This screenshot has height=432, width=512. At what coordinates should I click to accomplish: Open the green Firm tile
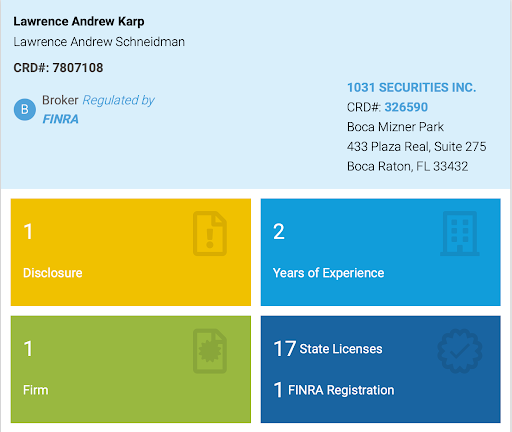(131, 369)
